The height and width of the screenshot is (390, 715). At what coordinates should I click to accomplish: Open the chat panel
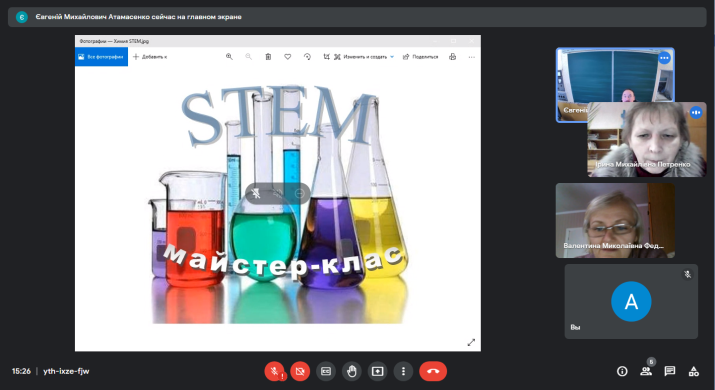click(x=669, y=371)
